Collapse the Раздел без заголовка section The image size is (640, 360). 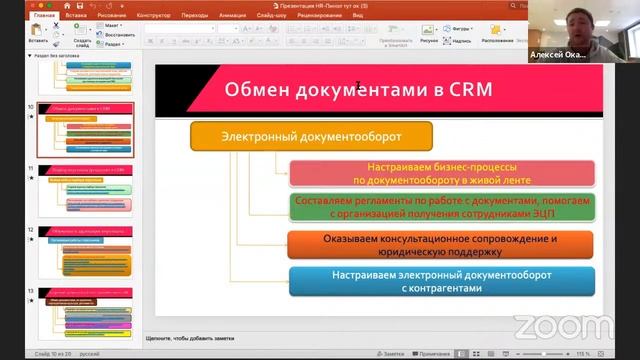pos(30,55)
